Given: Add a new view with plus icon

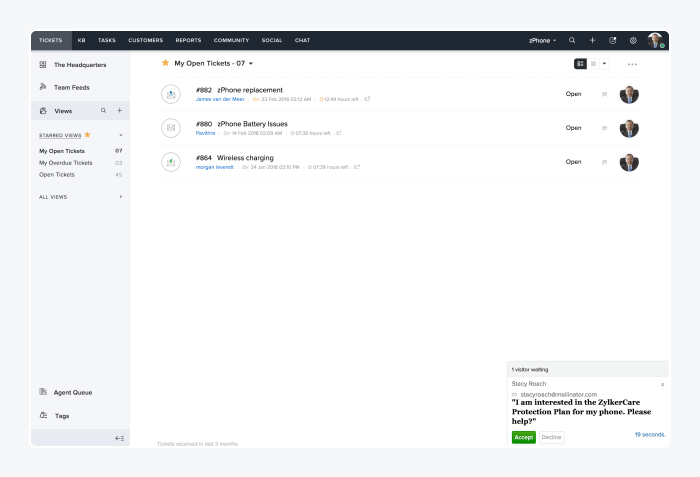Looking at the screenshot, I should [x=119, y=110].
